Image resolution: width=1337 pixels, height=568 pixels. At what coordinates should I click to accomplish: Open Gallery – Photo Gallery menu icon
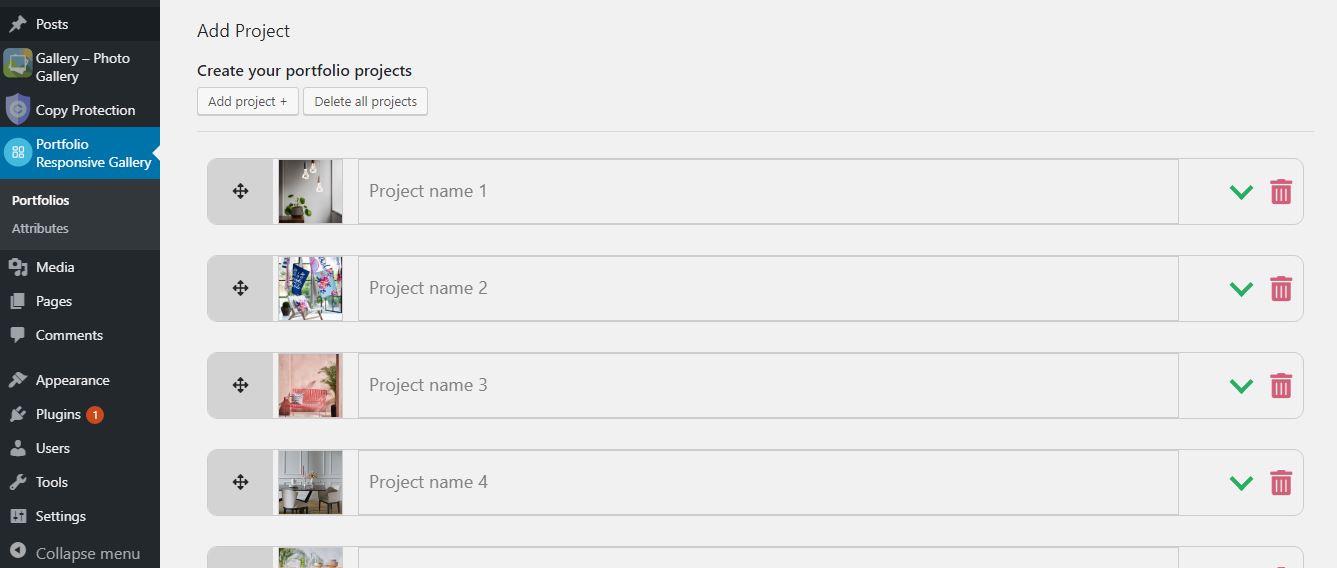(x=18, y=64)
